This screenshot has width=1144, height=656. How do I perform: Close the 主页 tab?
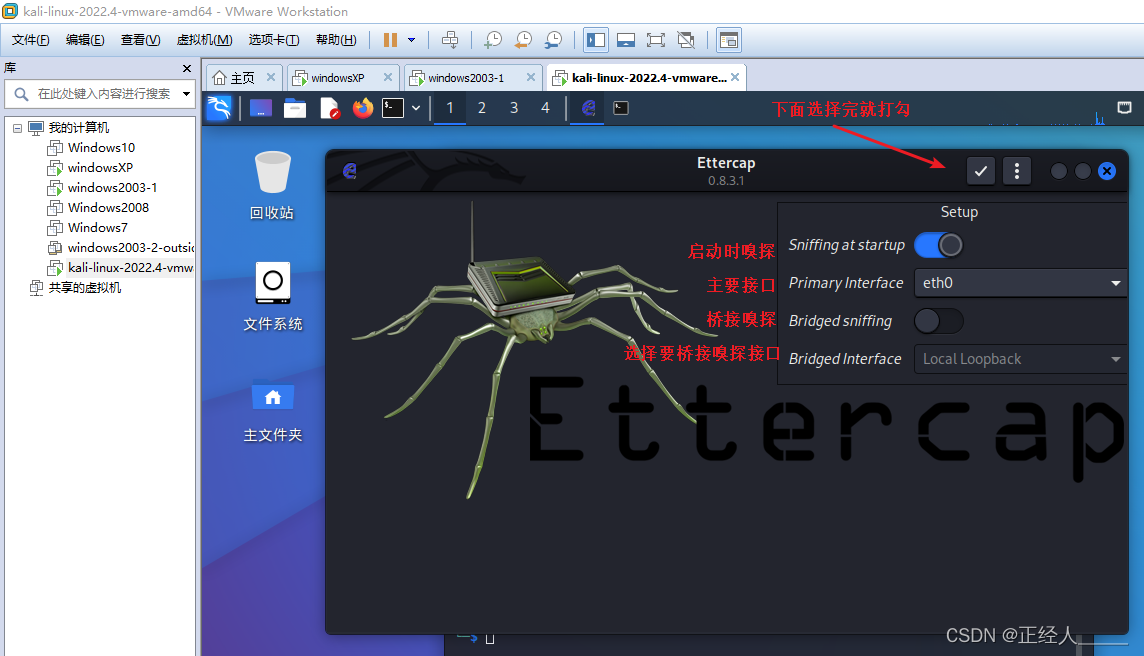(x=271, y=77)
